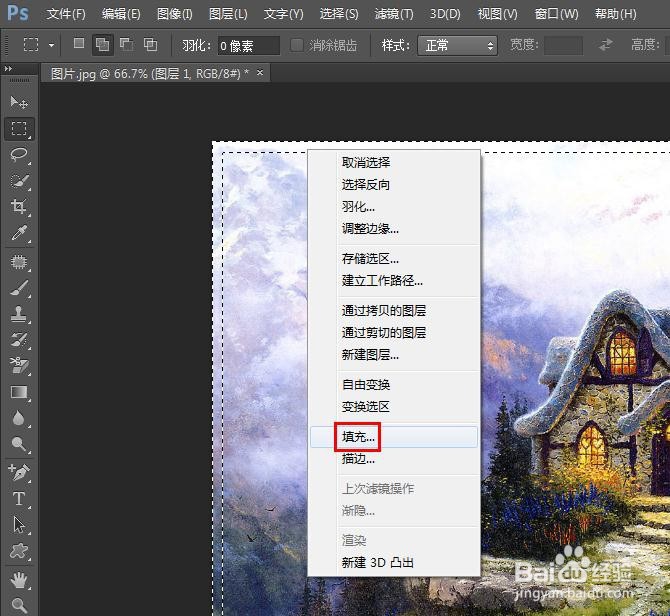
Task: Open the 文件(F) menu
Action: 66,14
